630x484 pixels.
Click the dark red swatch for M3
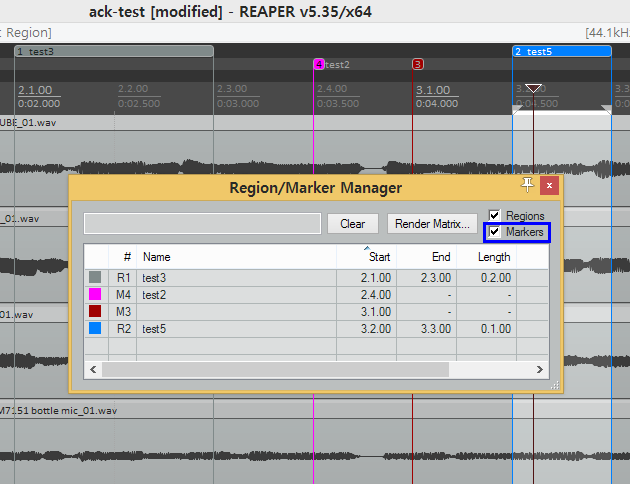(95, 311)
